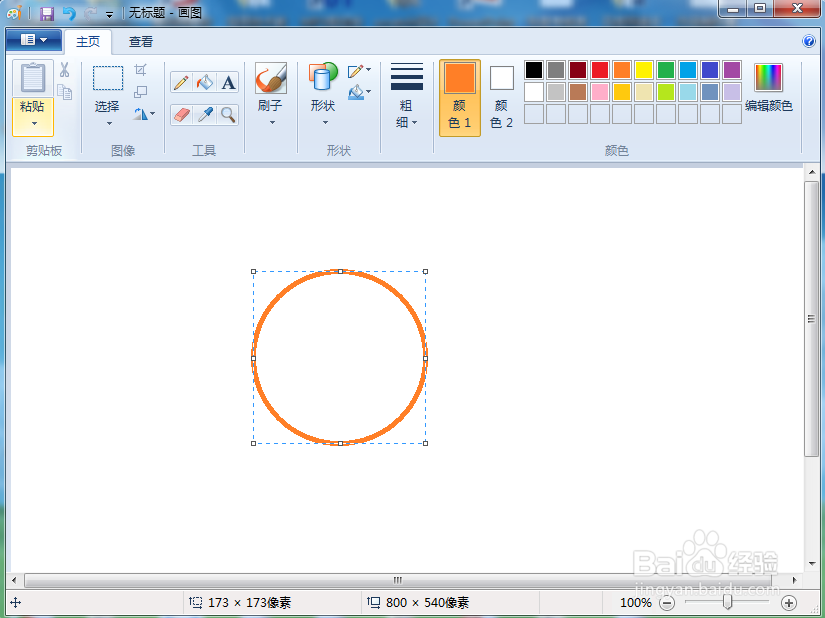Screen dimensions: 825x618
Task: Click the 800 × 540像素 canvas size text
Action: tap(427, 603)
